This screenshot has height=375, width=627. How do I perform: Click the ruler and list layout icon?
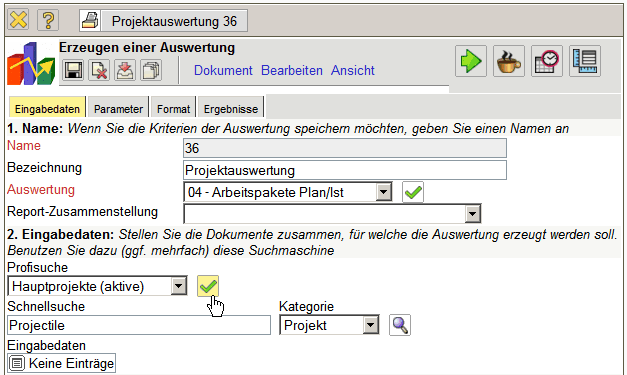click(585, 61)
